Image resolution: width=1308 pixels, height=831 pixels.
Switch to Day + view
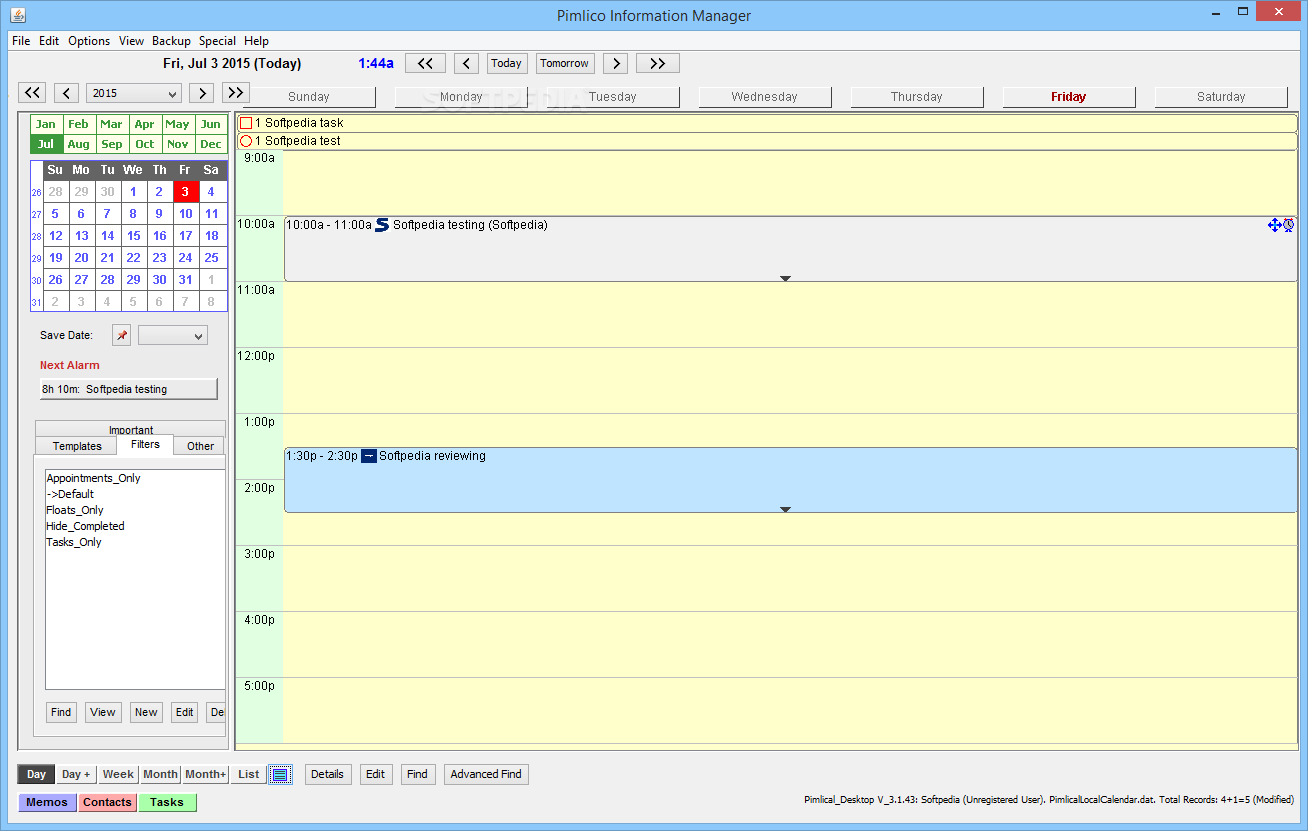pyautogui.click(x=76, y=774)
